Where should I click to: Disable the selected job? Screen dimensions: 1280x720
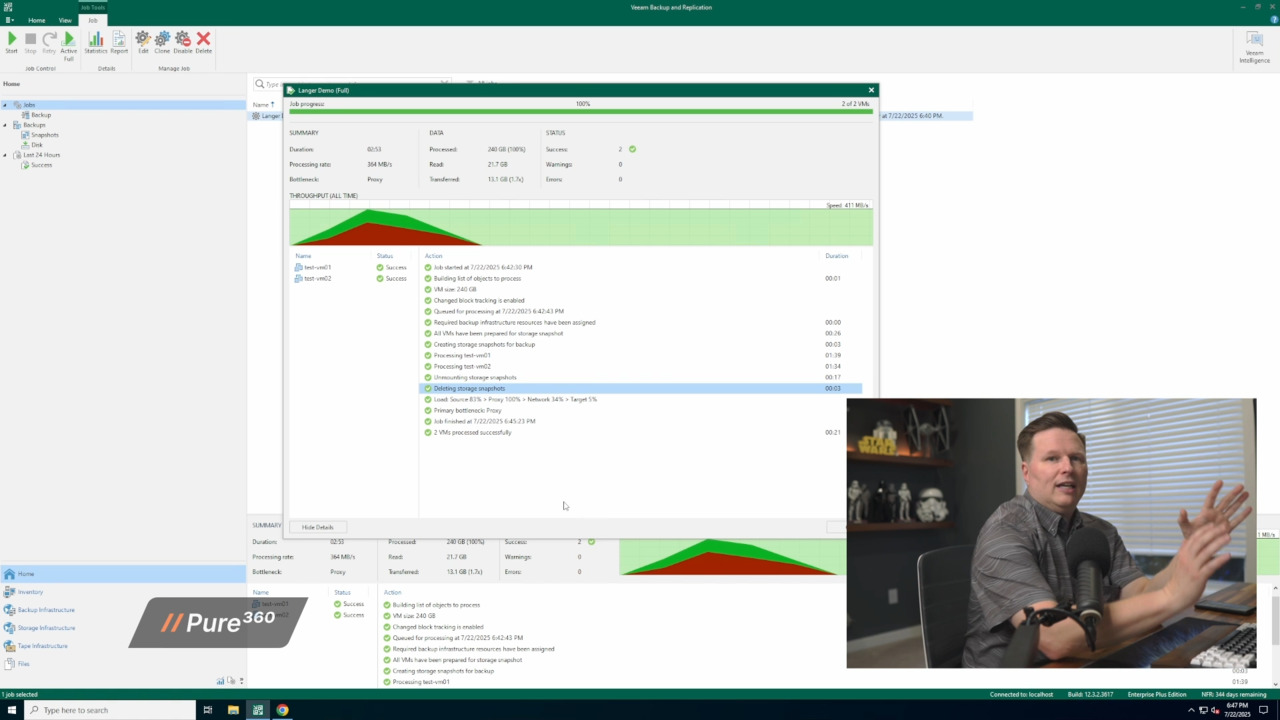pos(183,42)
